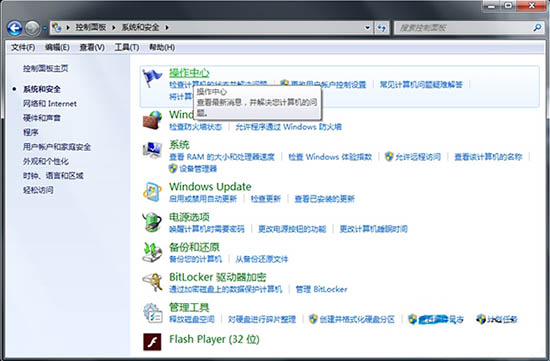Open the 帮助(H) menu
This screenshot has height=361, width=550.
(162, 47)
